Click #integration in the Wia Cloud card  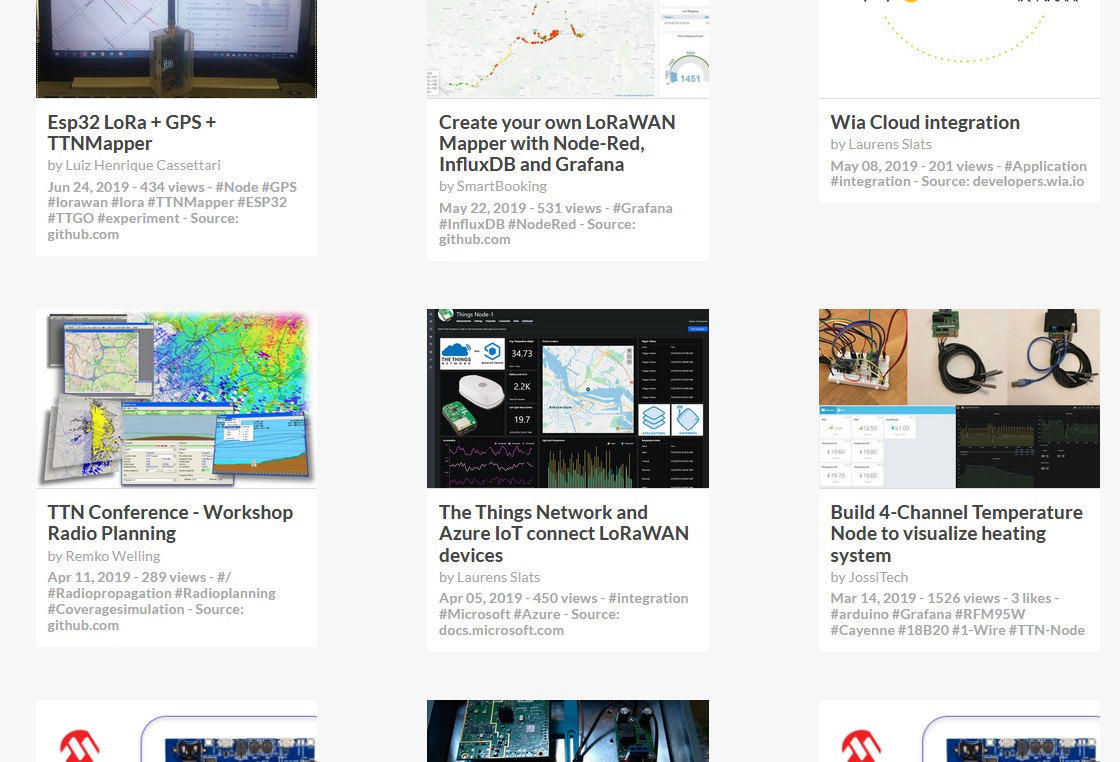[869, 181]
